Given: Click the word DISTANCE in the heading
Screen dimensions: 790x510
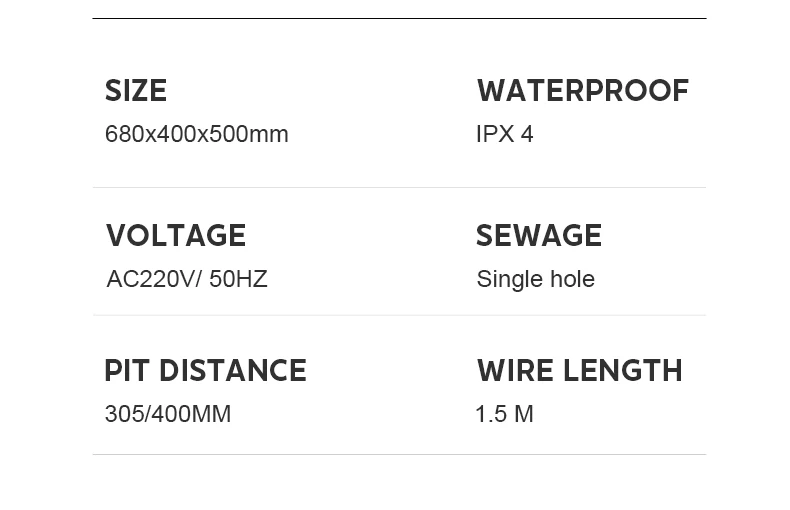Looking at the screenshot, I should [x=233, y=371].
